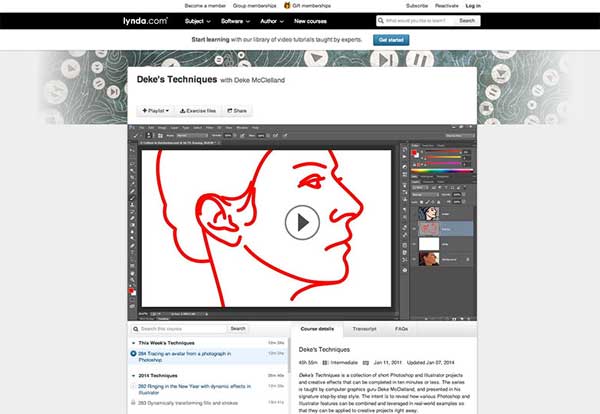Viewport: 600px width, 414px height.
Task: Click the magnifier icon in Search this course
Action: [x=135, y=329]
